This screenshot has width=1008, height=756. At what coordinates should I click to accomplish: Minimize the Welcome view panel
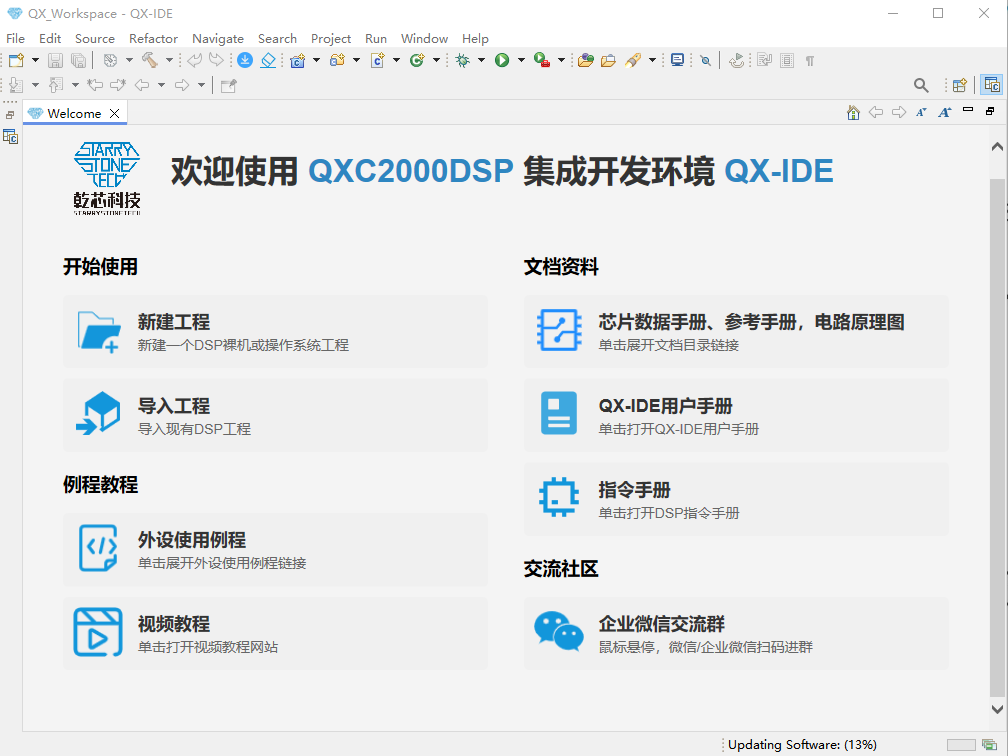968,111
